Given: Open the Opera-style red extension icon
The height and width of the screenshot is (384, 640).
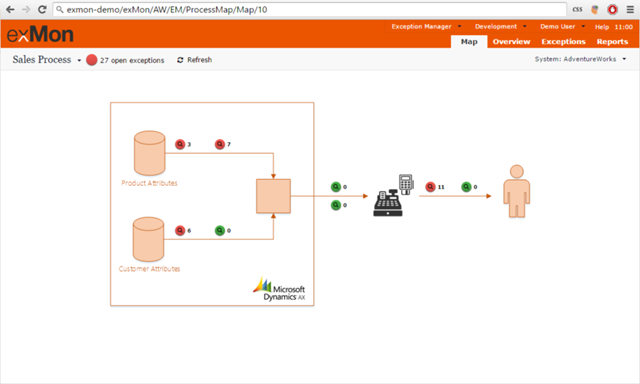Looking at the screenshot, I should 612,9.
